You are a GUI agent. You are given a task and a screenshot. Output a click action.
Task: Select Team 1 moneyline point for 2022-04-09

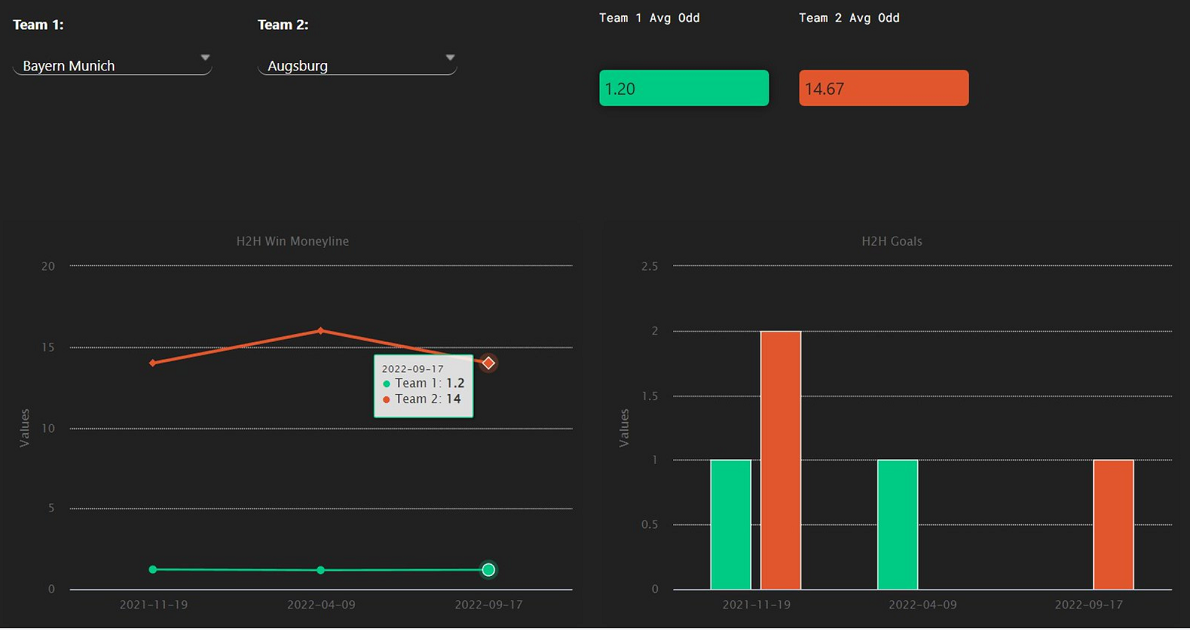[x=320, y=570]
